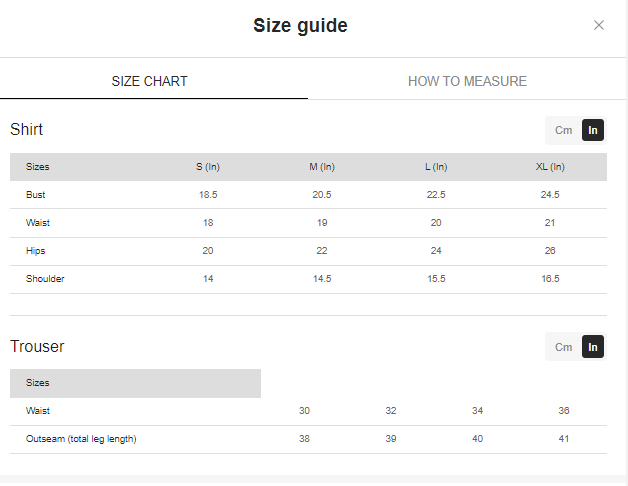Click the Shirt section heading
The width and height of the screenshot is (628, 486).
point(27,130)
